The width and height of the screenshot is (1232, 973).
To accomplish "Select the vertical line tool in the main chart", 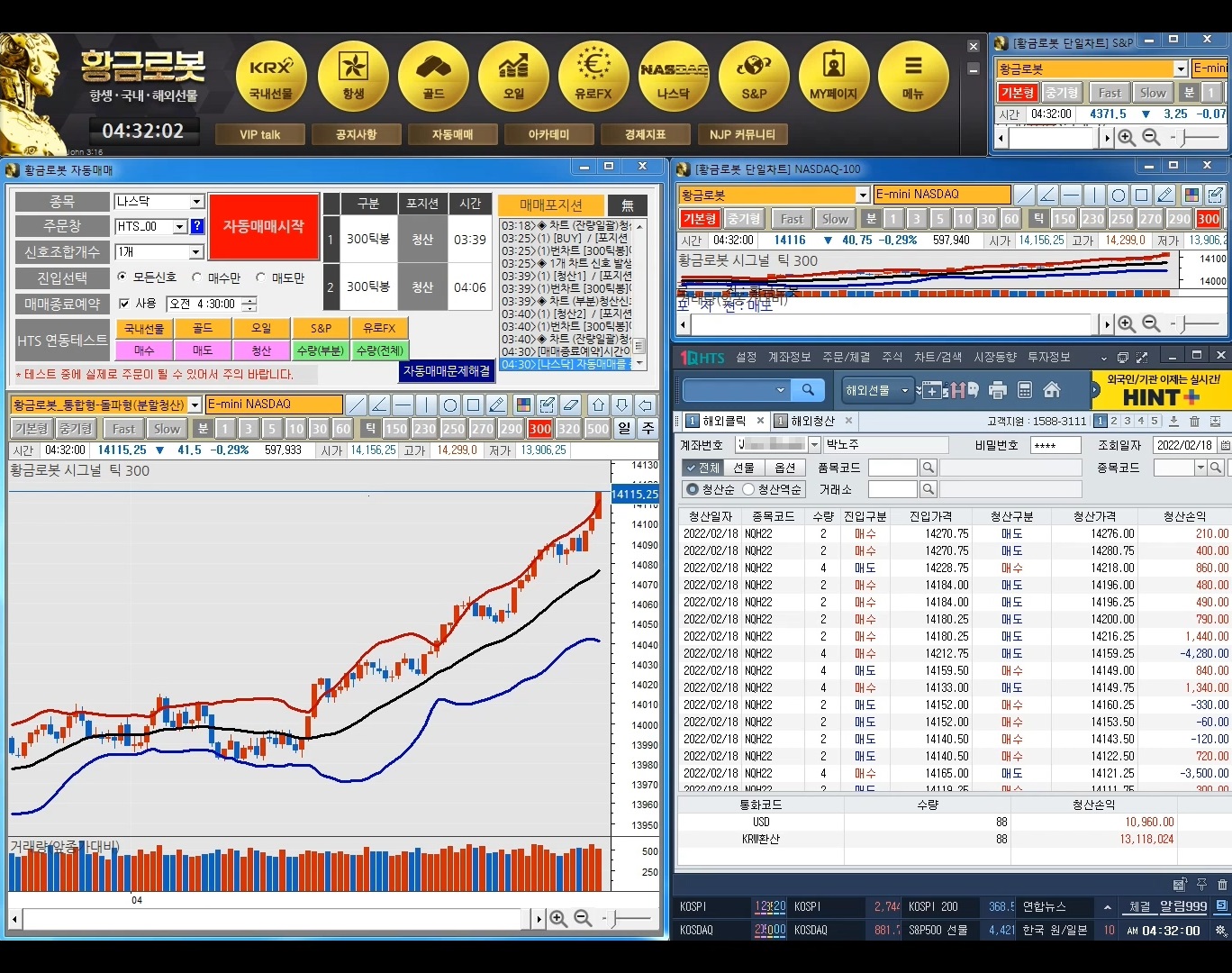I will 427,405.
